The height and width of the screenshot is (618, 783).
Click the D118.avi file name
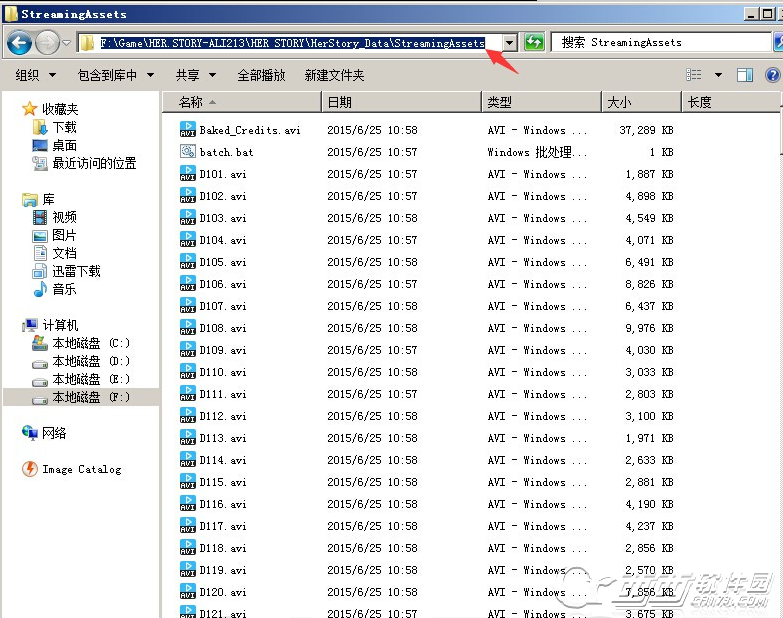coord(223,548)
